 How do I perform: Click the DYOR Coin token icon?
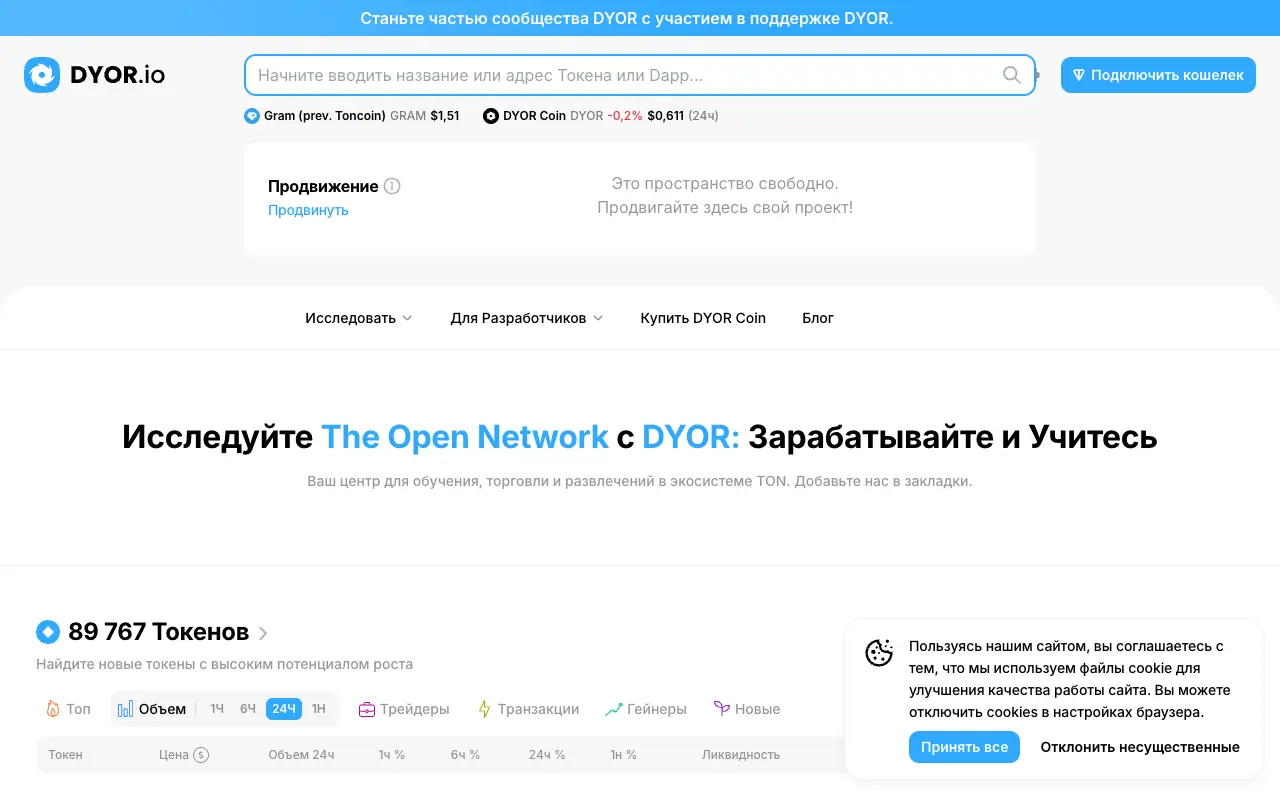(491, 116)
